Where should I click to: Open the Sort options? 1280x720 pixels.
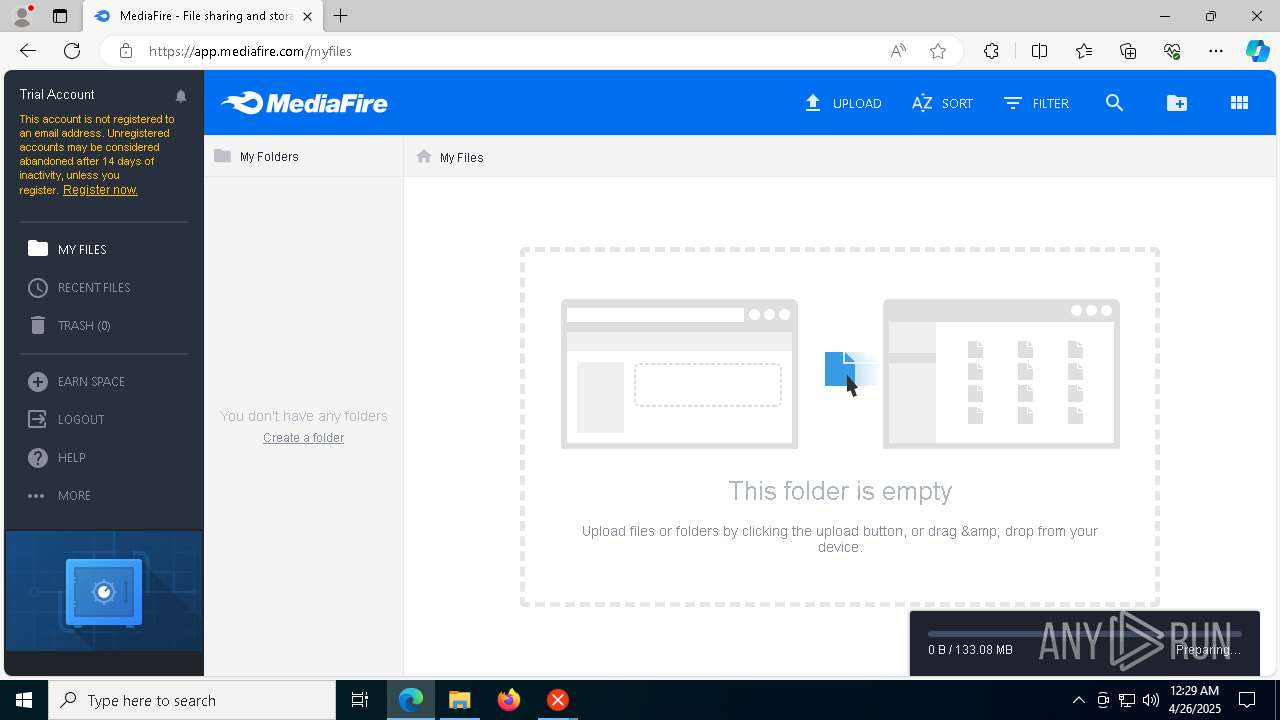tap(942, 103)
